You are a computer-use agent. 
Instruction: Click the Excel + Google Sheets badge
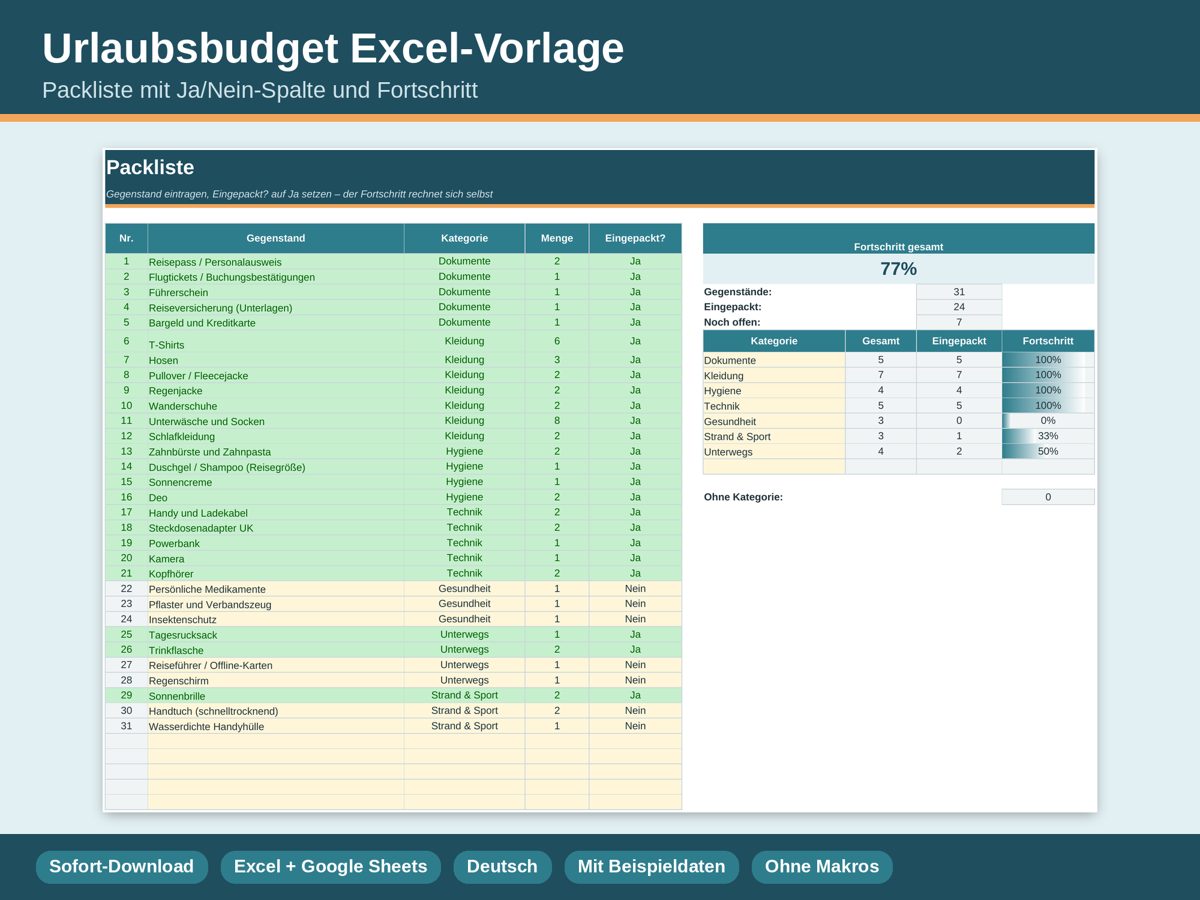coord(330,867)
